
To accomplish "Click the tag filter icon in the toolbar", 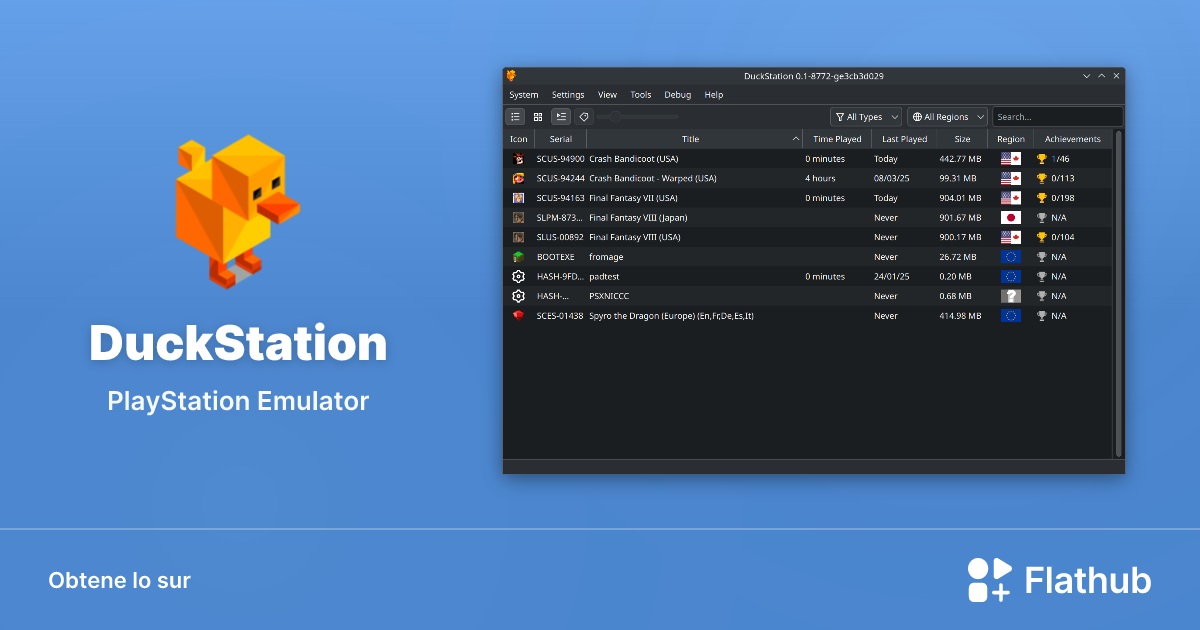I will [584, 116].
